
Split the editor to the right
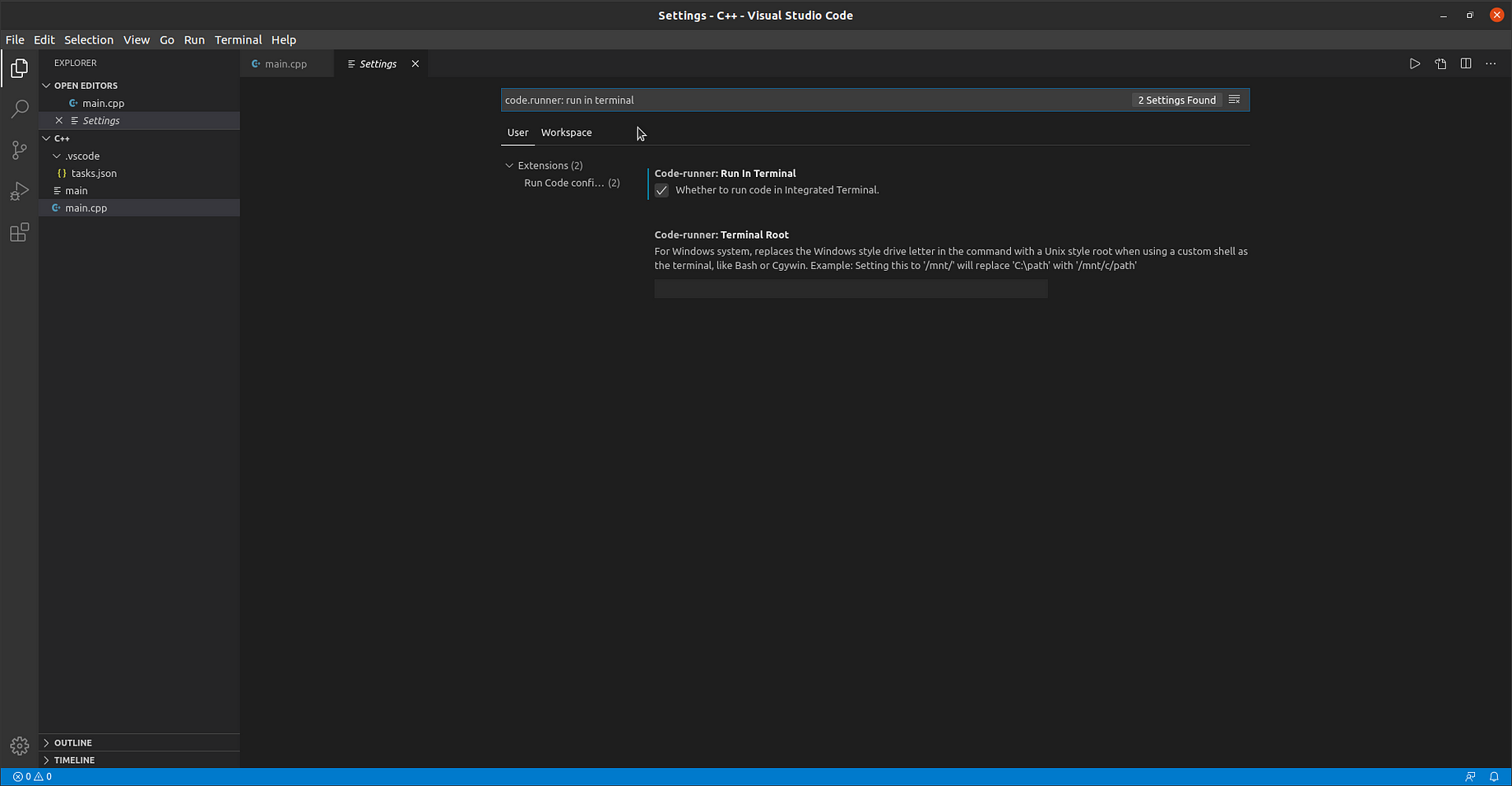[x=1466, y=63]
